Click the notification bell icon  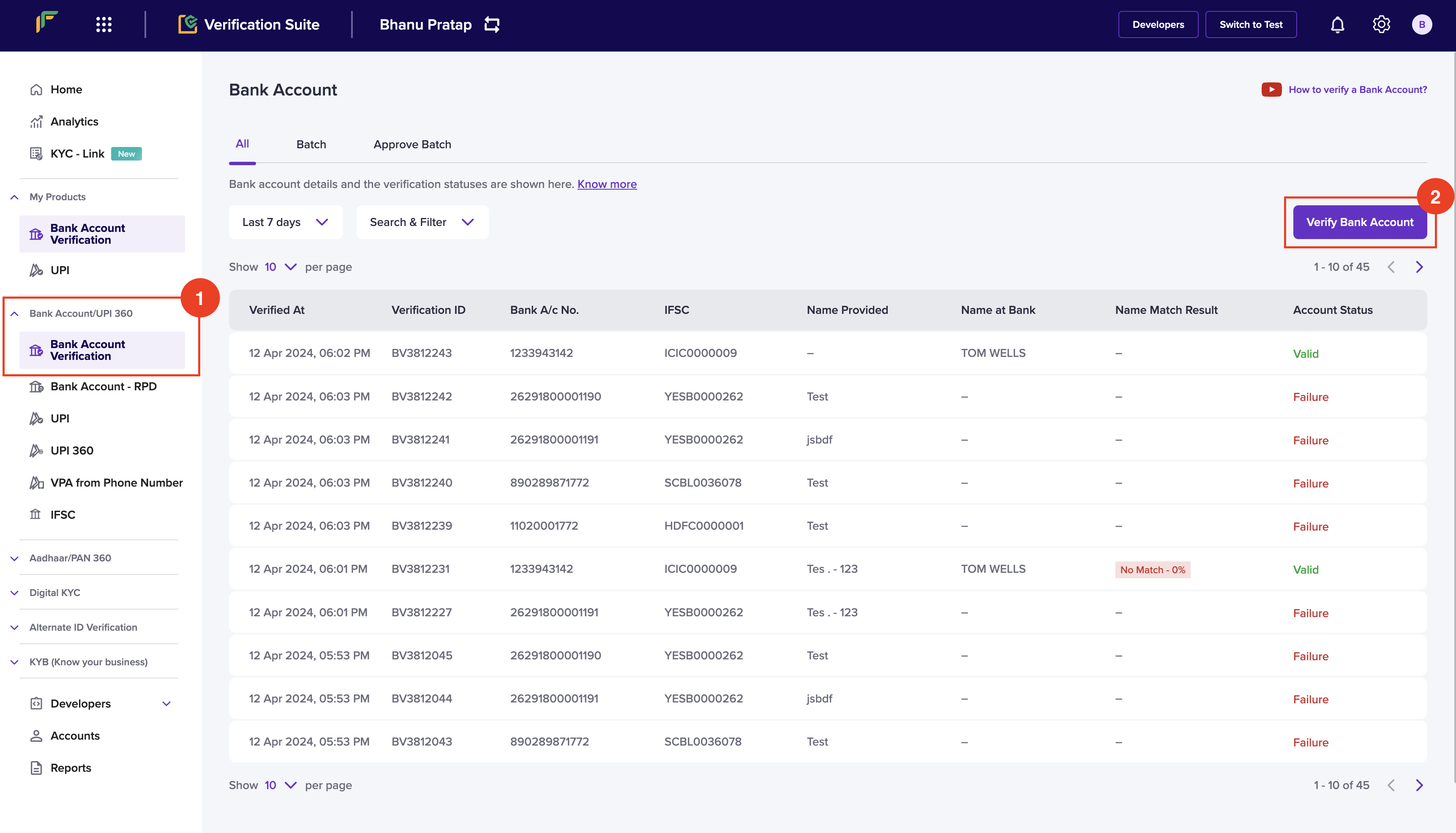(x=1337, y=24)
